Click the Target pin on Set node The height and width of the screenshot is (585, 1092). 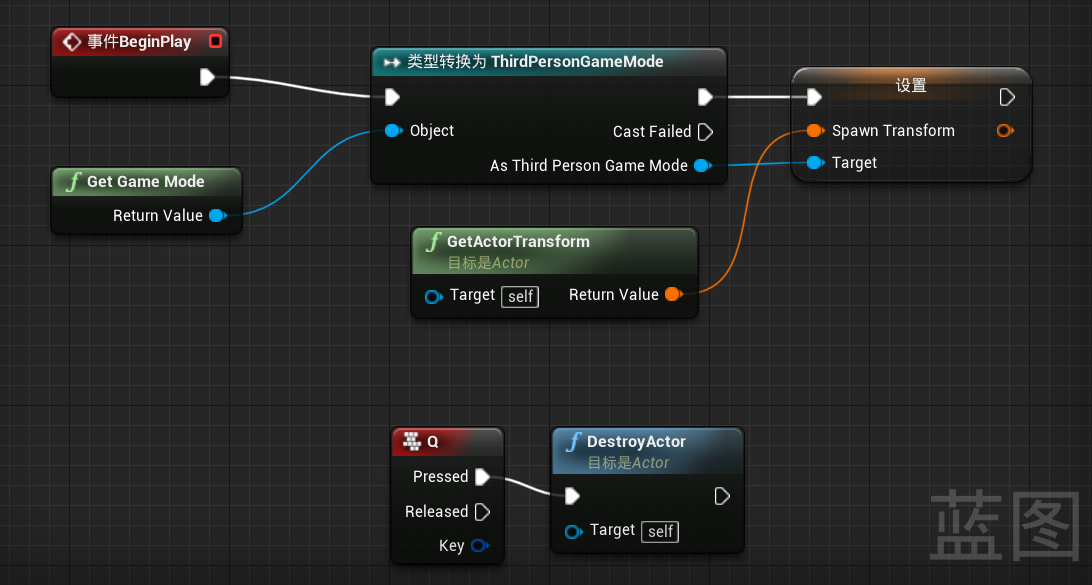816,162
